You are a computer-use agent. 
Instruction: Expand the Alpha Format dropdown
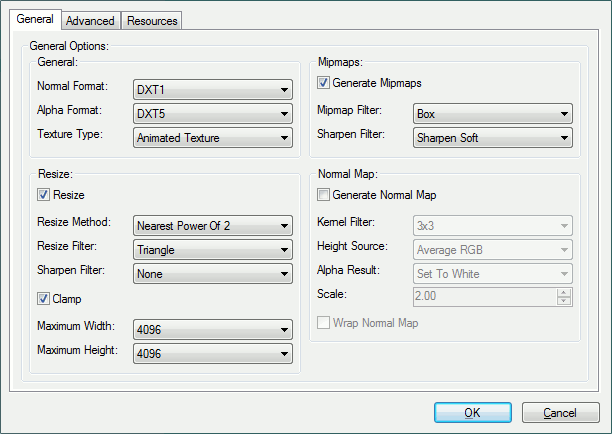click(212, 113)
